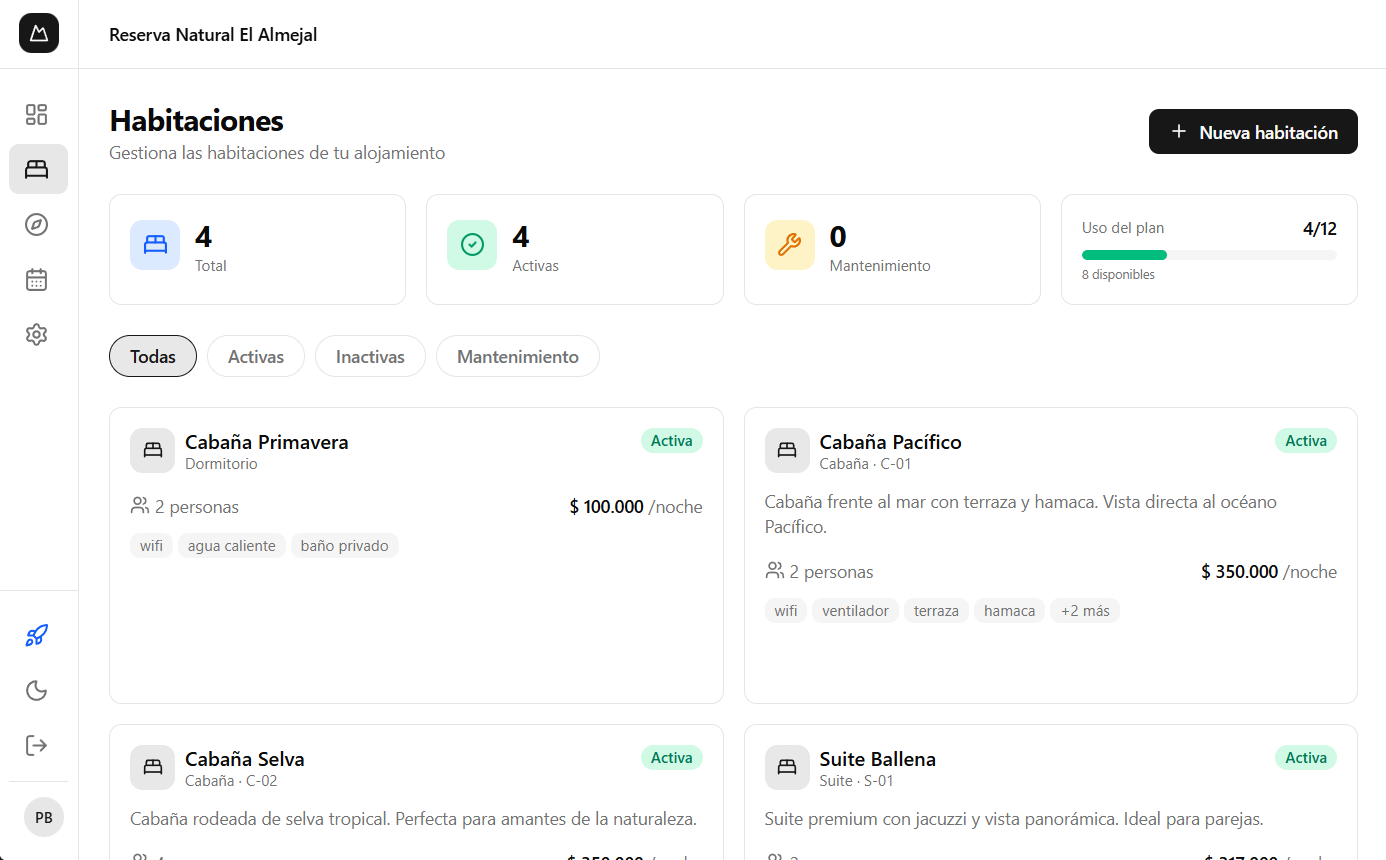Toggle dark mode with the moon icon
Viewport: 1386px width, 860px height.
[x=37, y=690]
